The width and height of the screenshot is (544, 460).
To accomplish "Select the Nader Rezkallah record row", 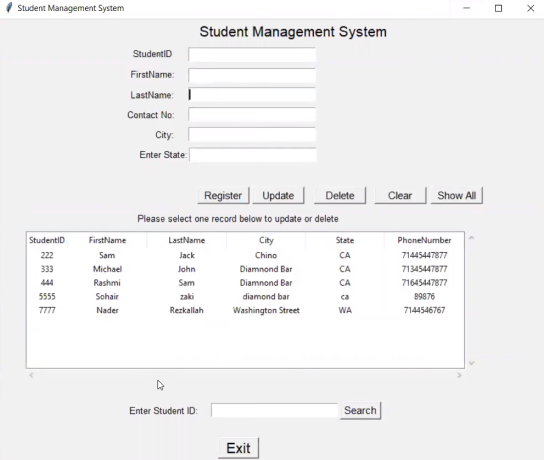I will coord(245,310).
